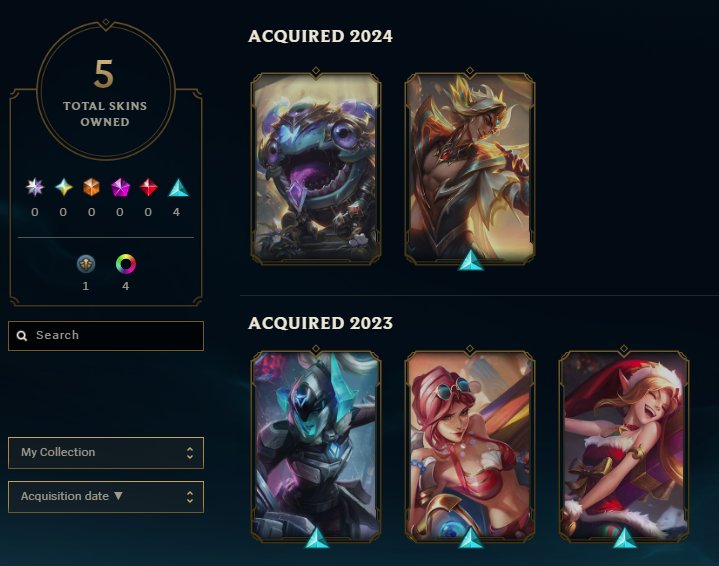The image size is (719, 566).
Task: Select the armored teal-visor champion skin card
Action: 316,446
